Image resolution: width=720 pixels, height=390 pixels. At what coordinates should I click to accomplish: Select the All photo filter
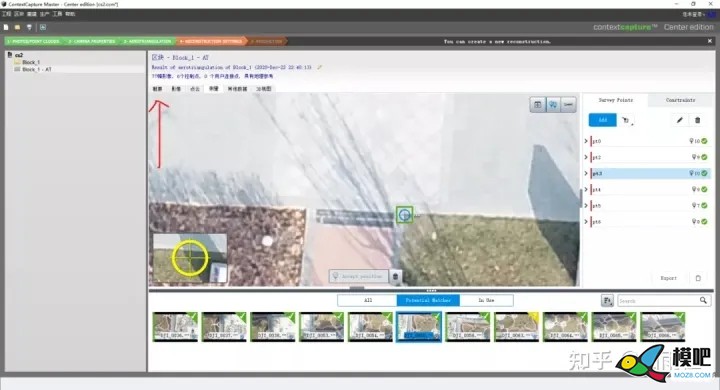367,300
